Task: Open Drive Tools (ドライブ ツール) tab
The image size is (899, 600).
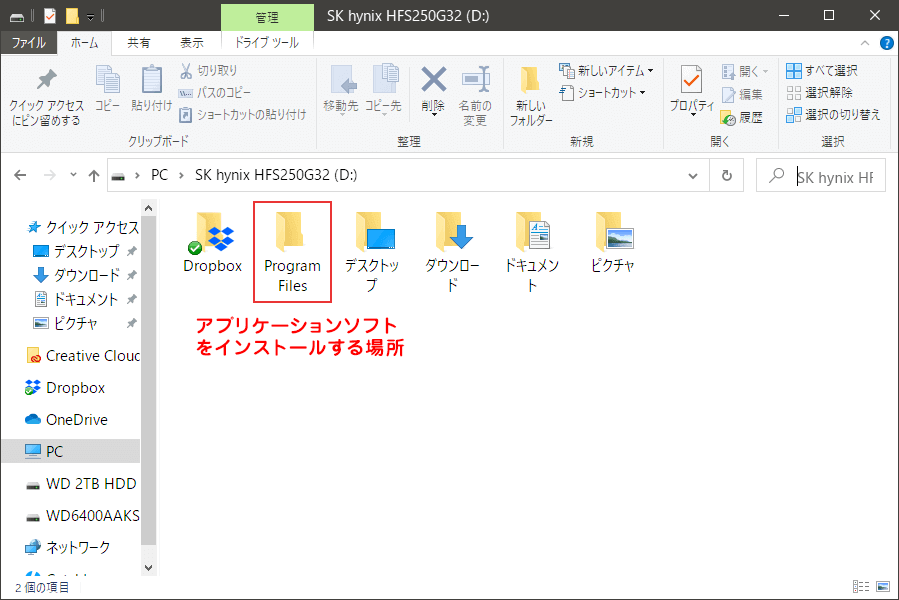Action: point(267,43)
